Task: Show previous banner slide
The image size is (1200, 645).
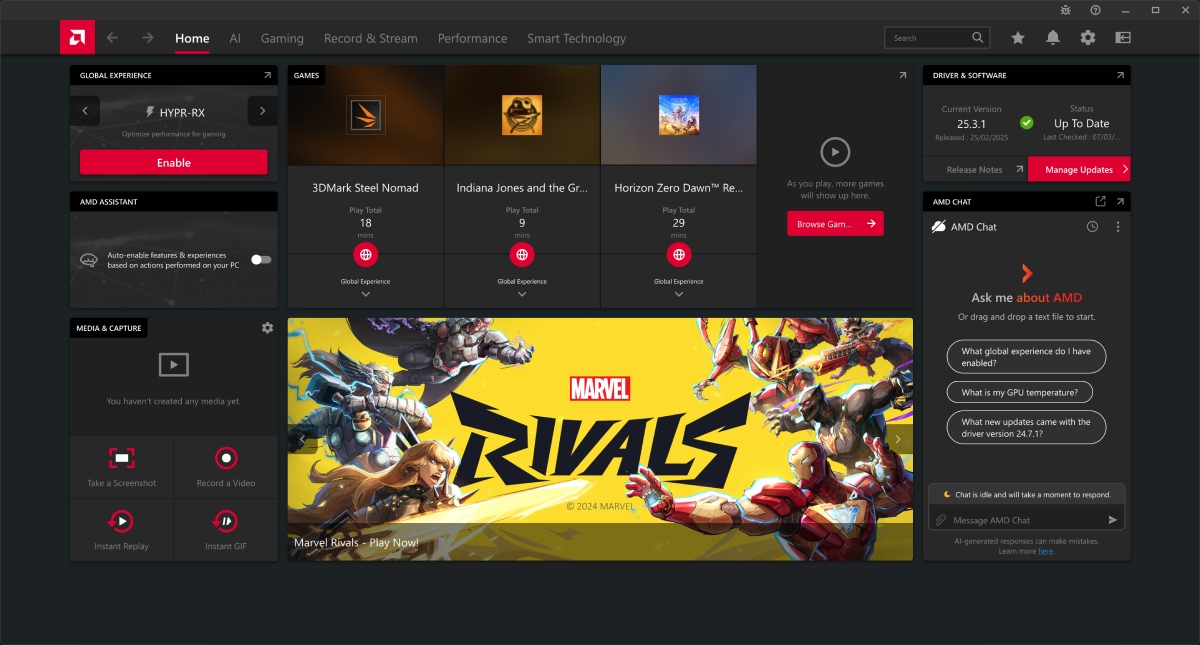Action: 302,439
